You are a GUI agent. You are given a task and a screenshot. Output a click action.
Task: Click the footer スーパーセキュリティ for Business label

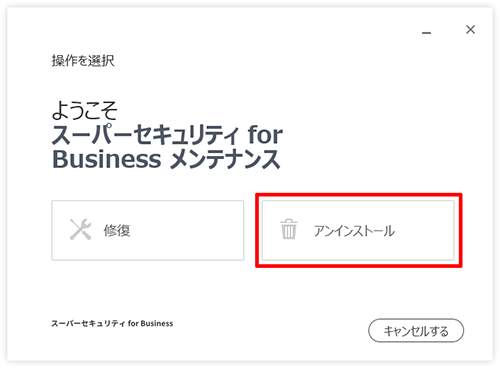tap(112, 323)
